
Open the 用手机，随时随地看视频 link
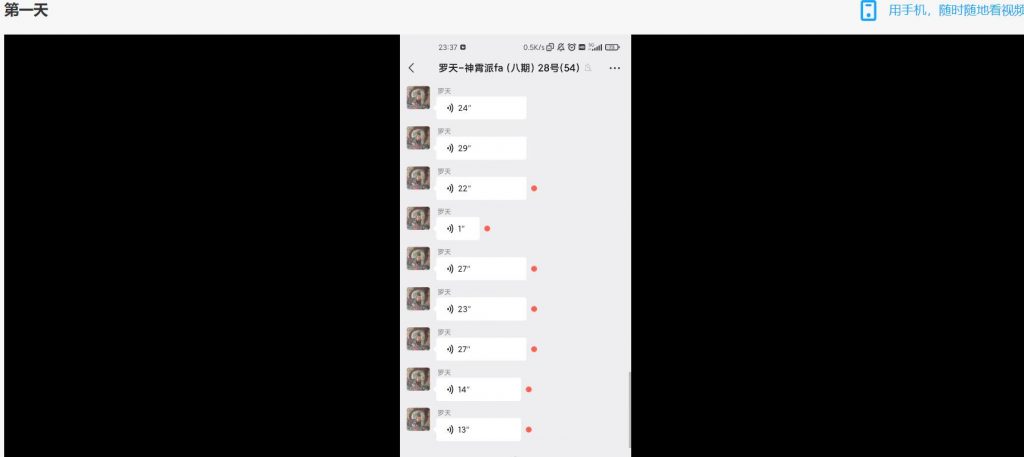click(x=956, y=10)
